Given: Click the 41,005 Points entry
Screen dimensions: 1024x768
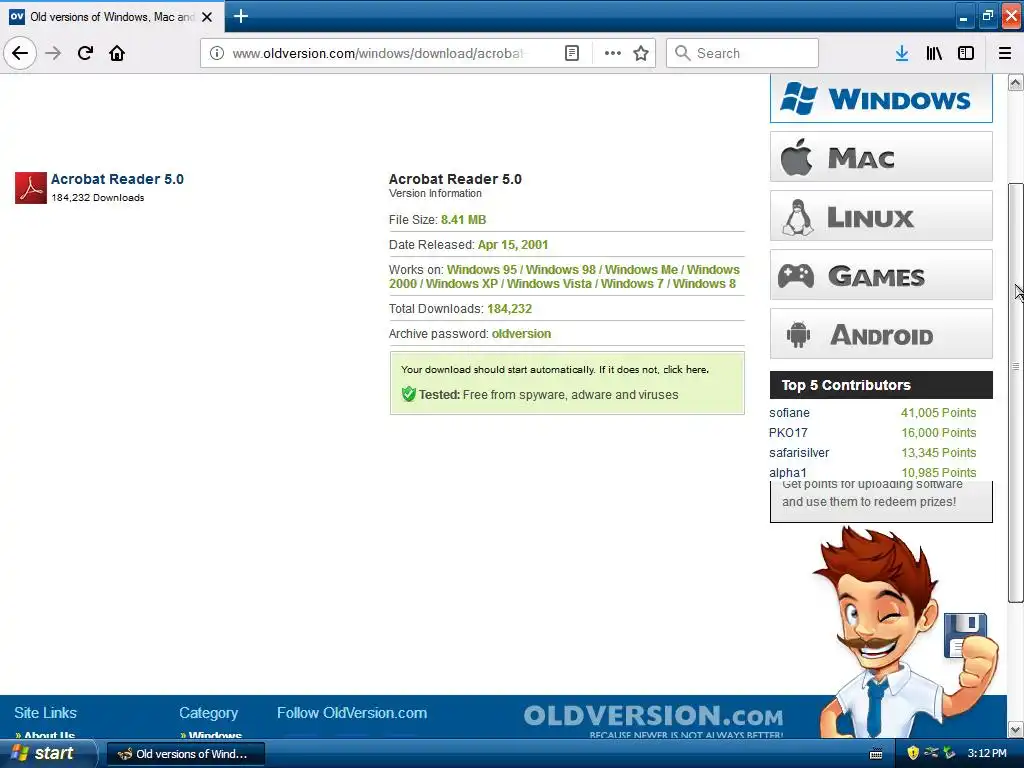Looking at the screenshot, I should (x=938, y=413).
